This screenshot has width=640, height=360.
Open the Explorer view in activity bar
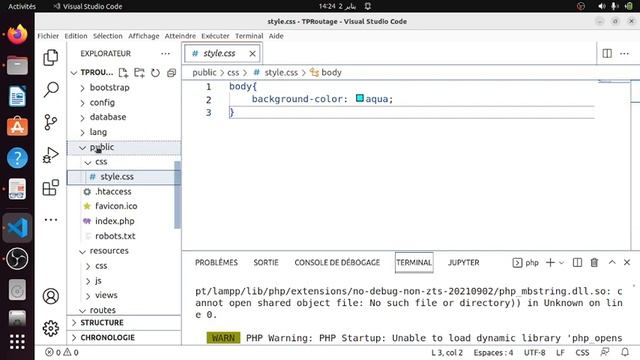(x=51, y=58)
